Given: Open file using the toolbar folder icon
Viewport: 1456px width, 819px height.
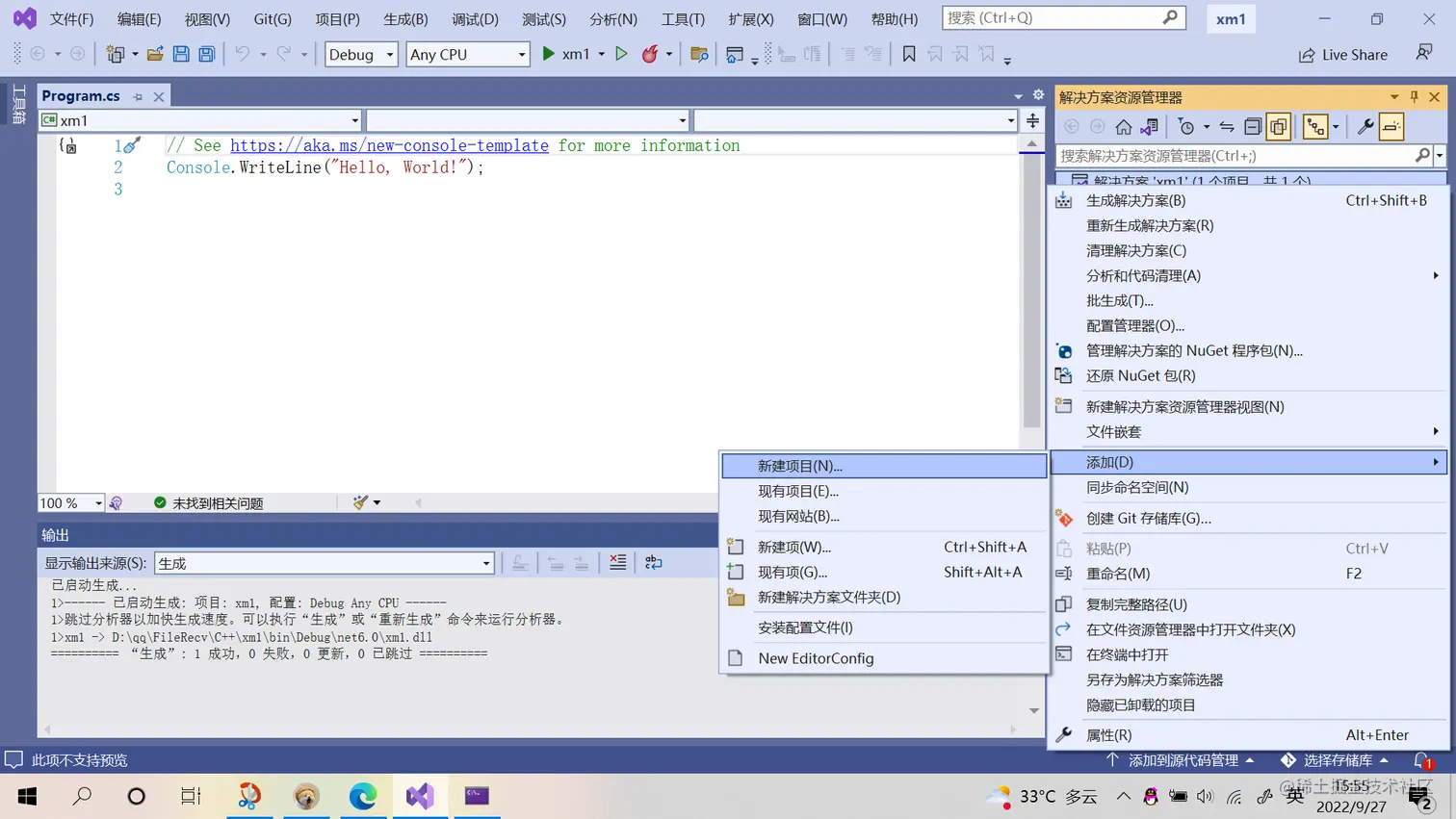Looking at the screenshot, I should 154,55.
